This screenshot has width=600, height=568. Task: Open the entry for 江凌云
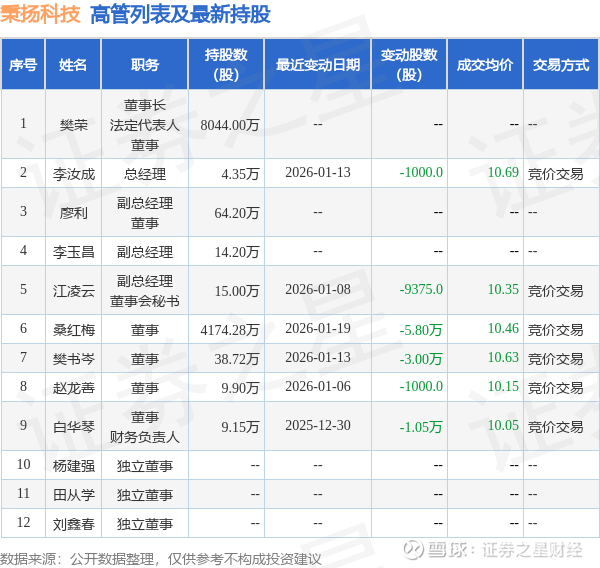pyautogui.click(x=73, y=290)
